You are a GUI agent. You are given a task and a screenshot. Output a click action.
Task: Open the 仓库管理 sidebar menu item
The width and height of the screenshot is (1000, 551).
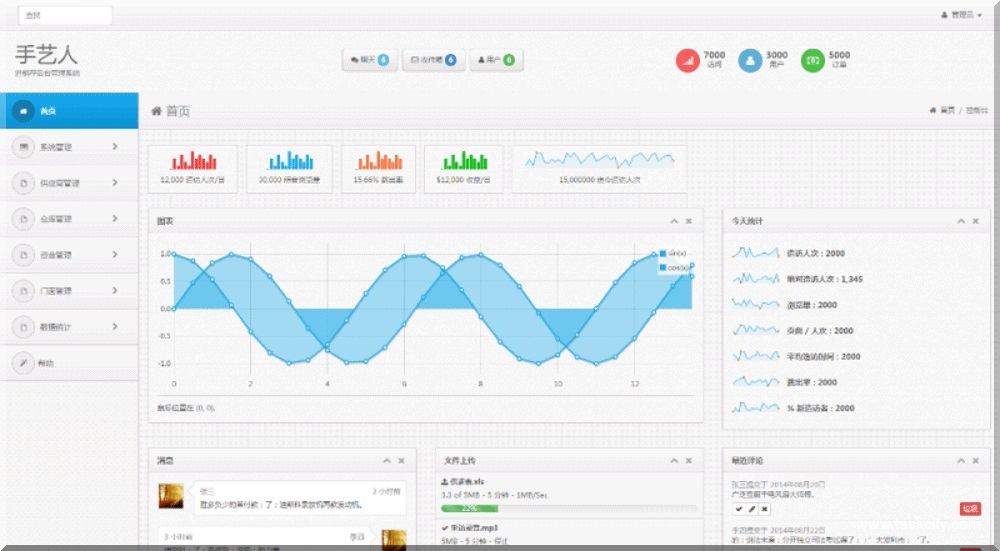coord(68,219)
